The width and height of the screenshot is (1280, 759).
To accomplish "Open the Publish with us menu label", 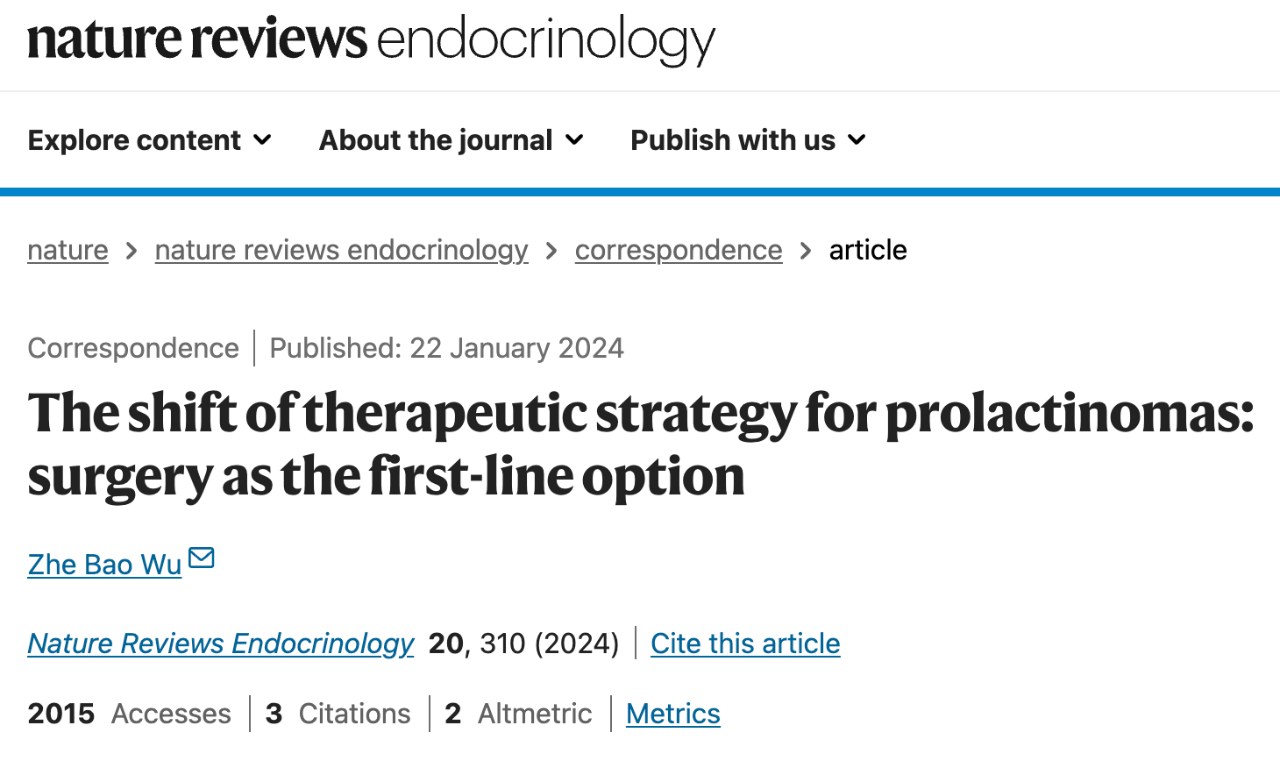I will coord(732,140).
